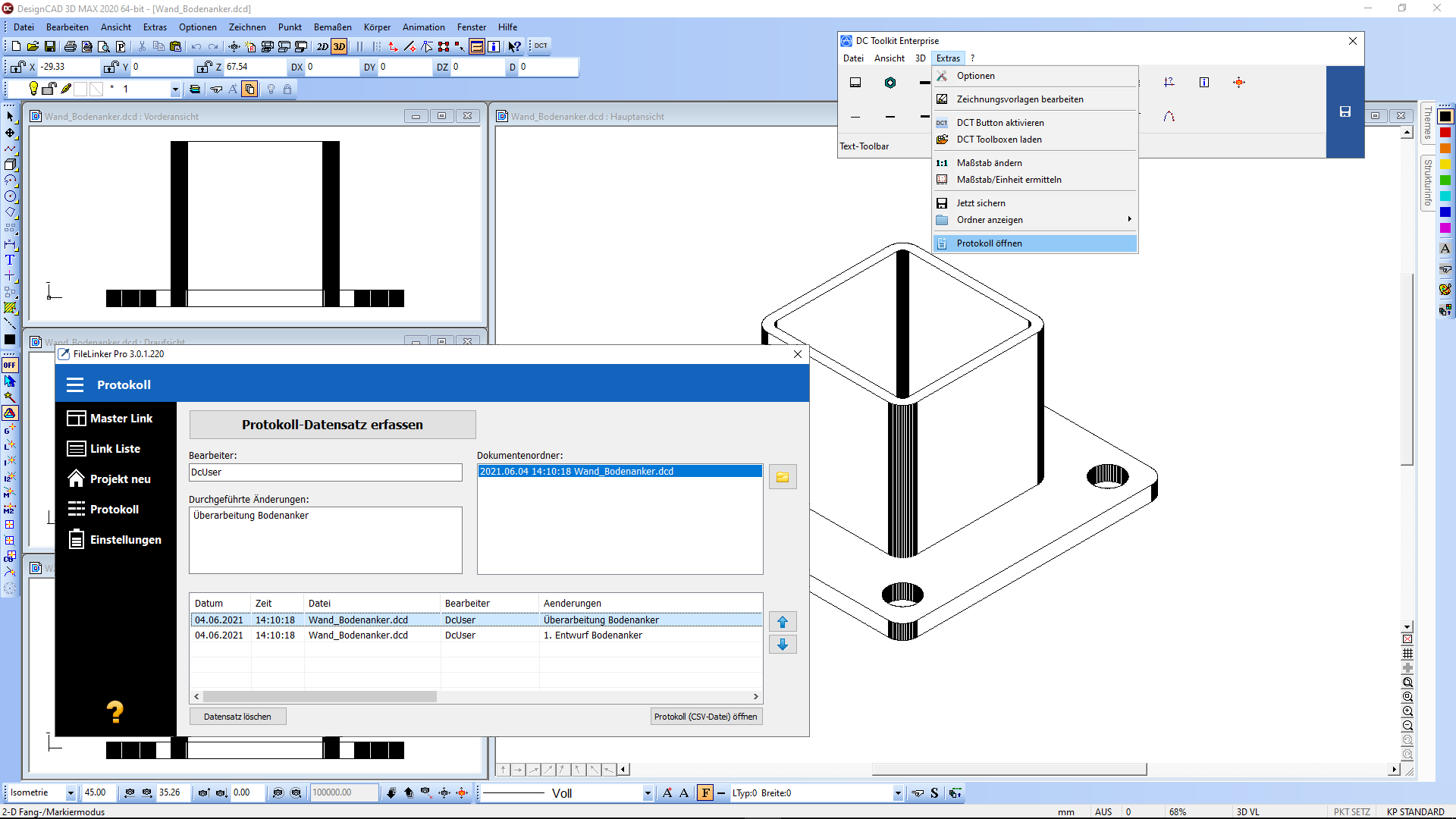
Task: Select the '1. Entwurf Bodenanker' table row
Action: click(476, 635)
